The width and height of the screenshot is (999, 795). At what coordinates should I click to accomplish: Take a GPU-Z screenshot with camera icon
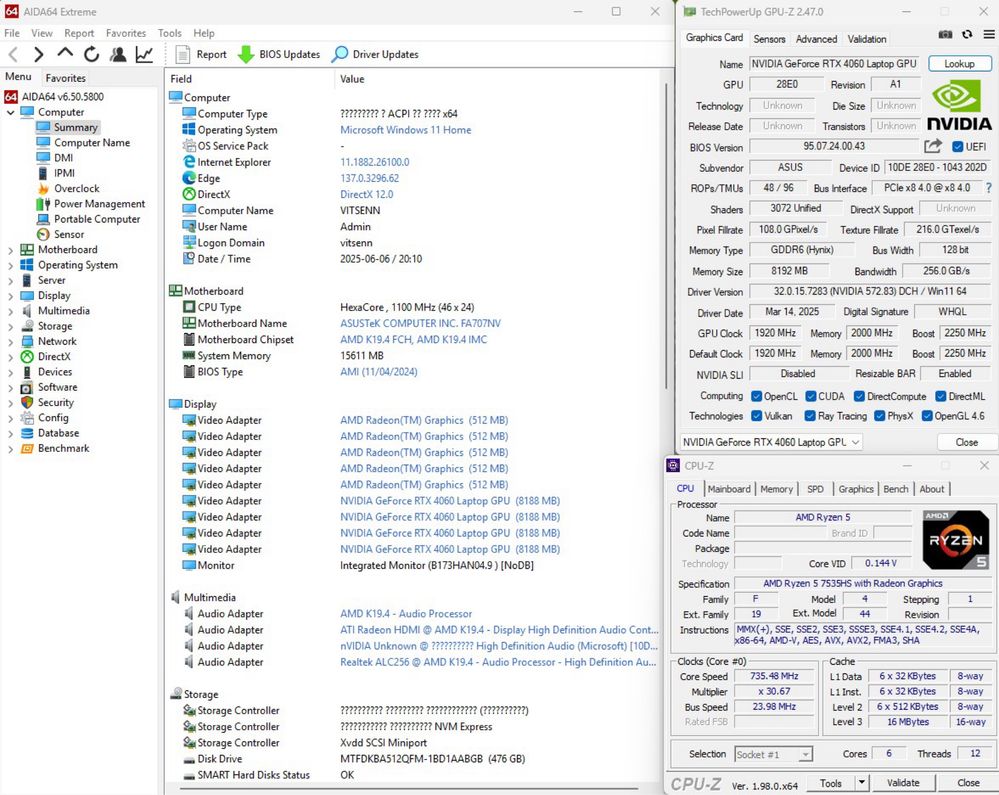(x=945, y=34)
